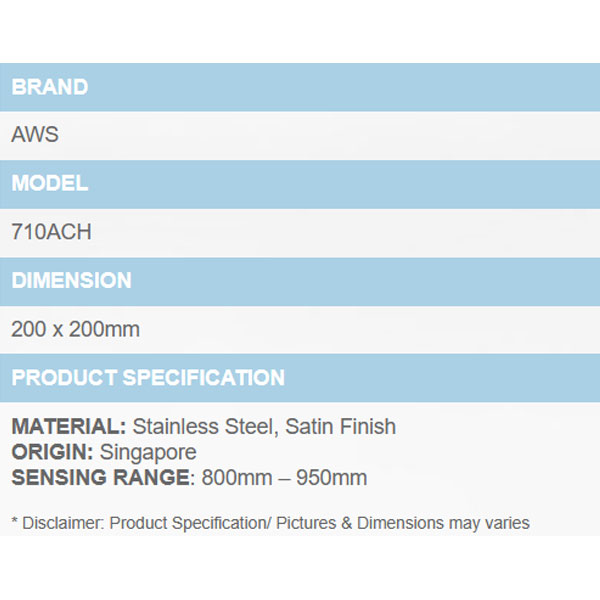The height and width of the screenshot is (600, 600).
Task: Click the Satin Finish text
Action: 340,427
